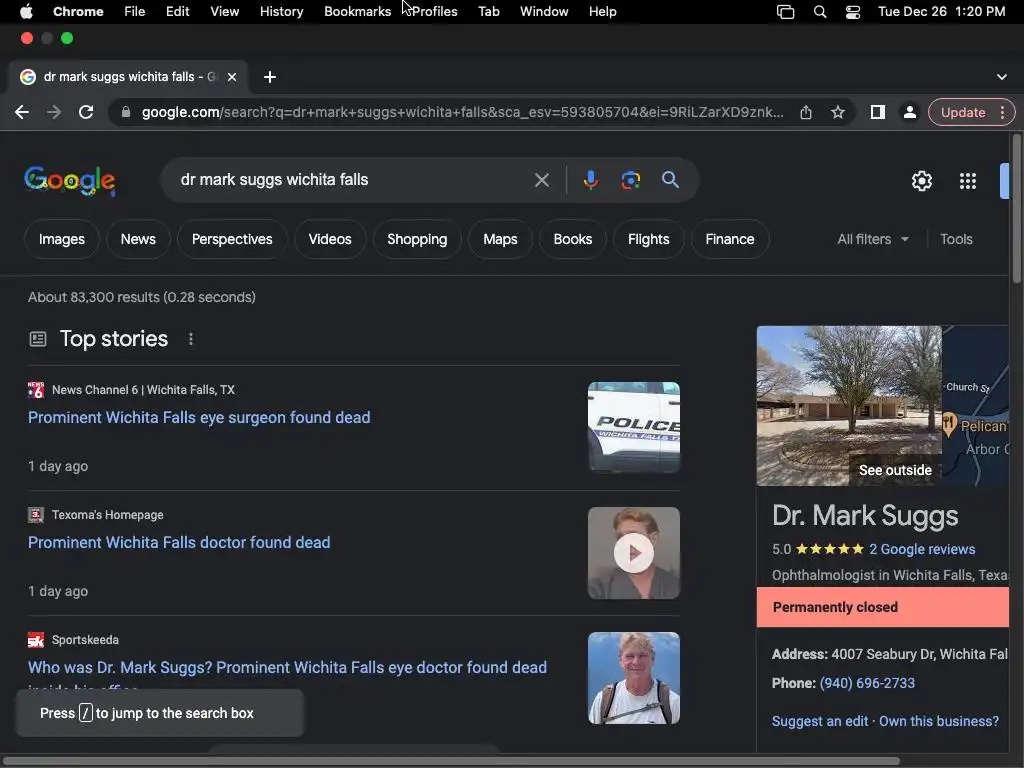Image resolution: width=1024 pixels, height=768 pixels.
Task: Click inside the Google search box
Action: click(353, 180)
